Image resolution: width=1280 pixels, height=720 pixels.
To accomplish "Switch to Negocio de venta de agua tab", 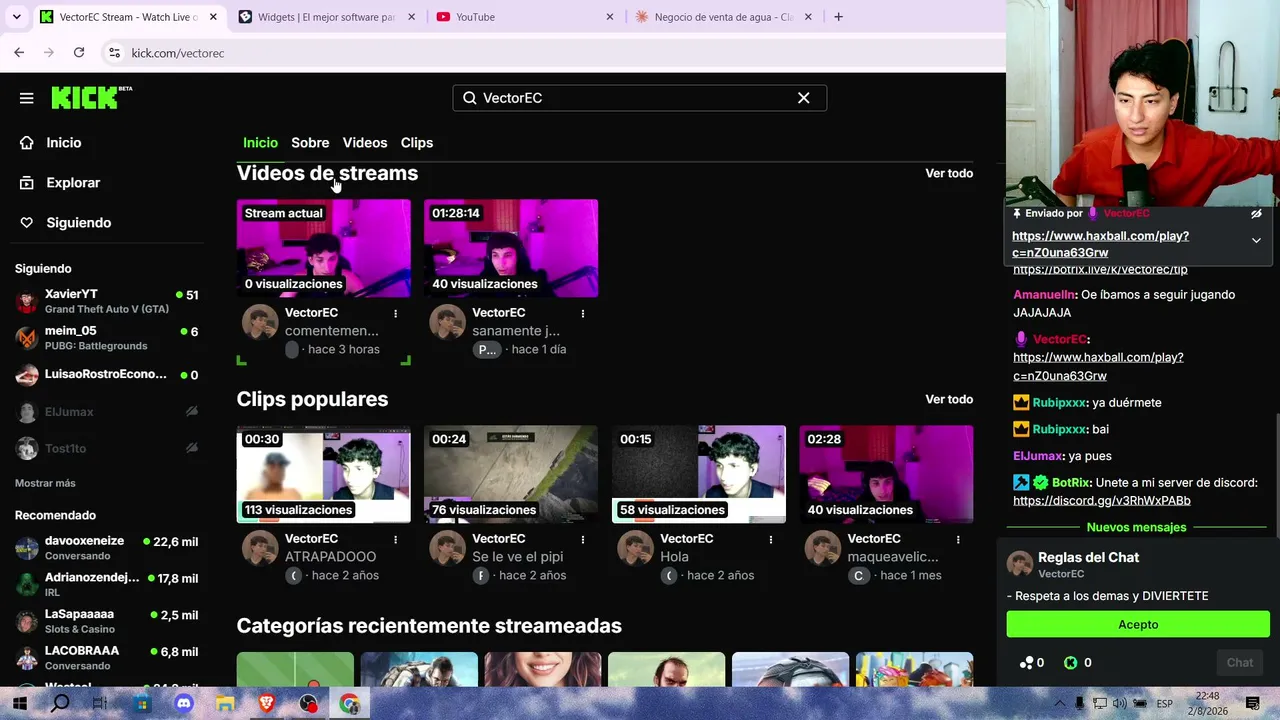I will point(724,17).
